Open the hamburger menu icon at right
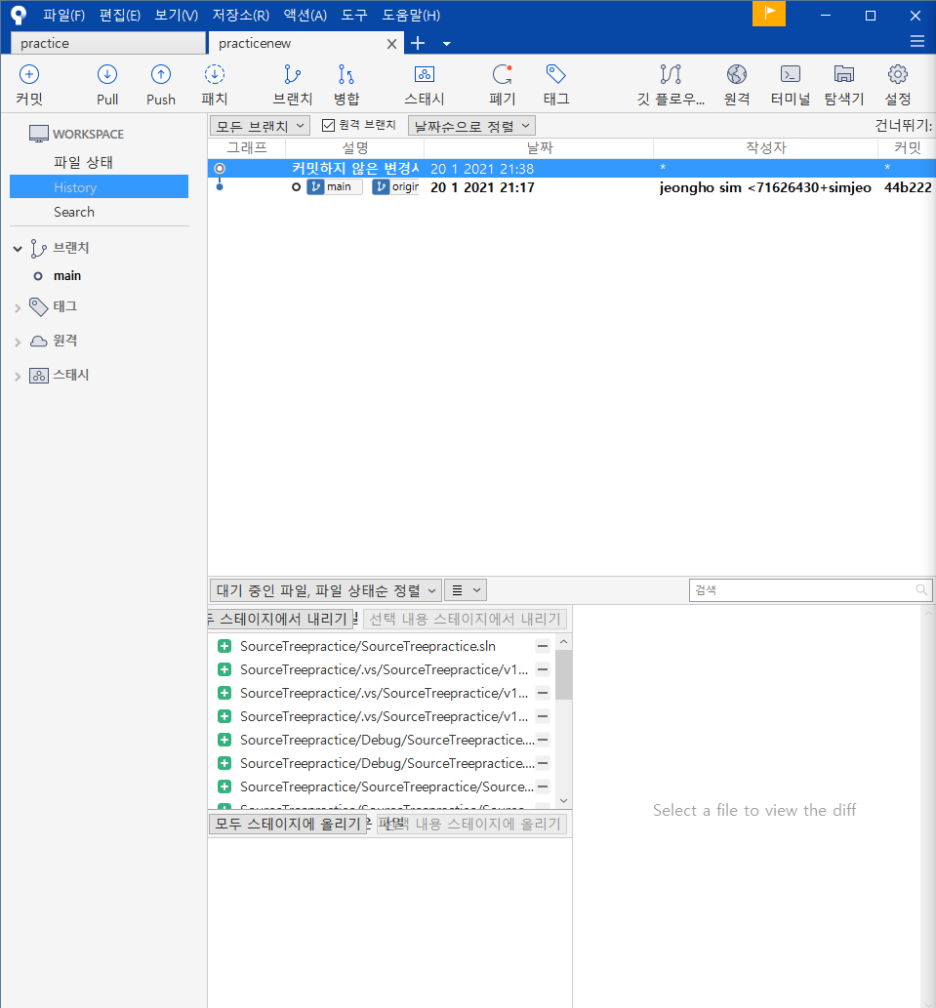This screenshot has height=1008, width=936. 917,42
